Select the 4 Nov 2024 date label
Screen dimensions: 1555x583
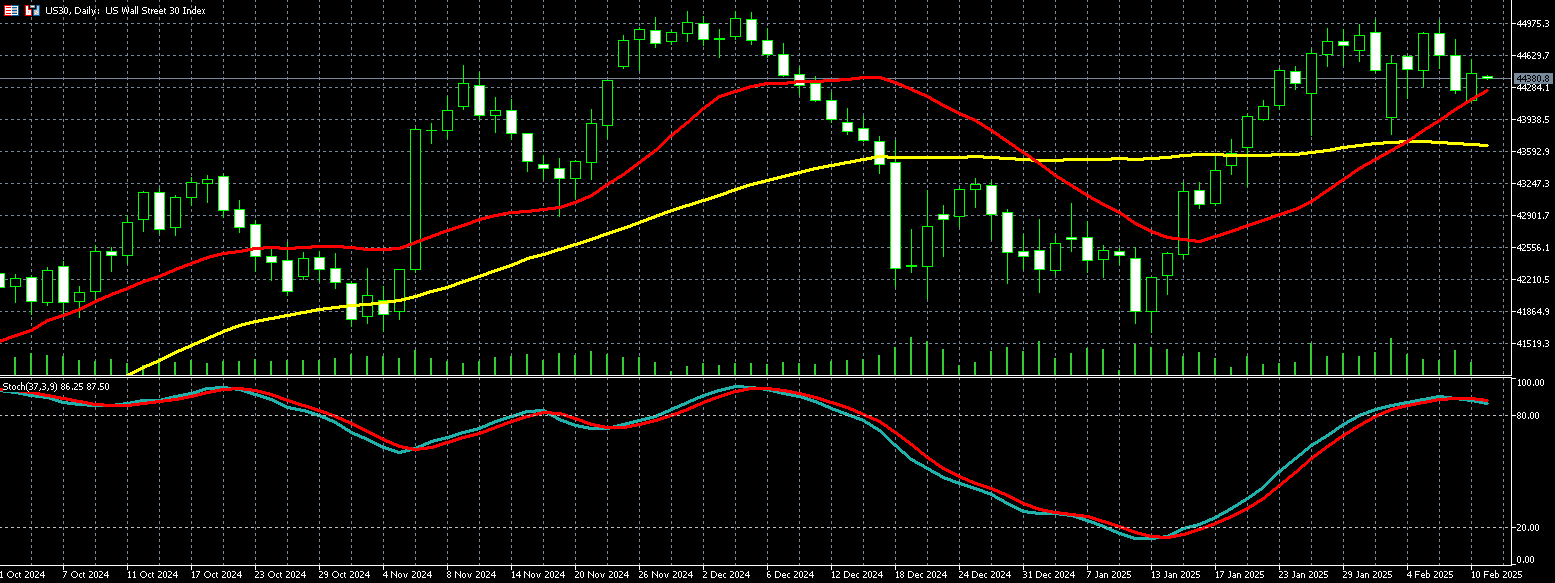pos(407,575)
